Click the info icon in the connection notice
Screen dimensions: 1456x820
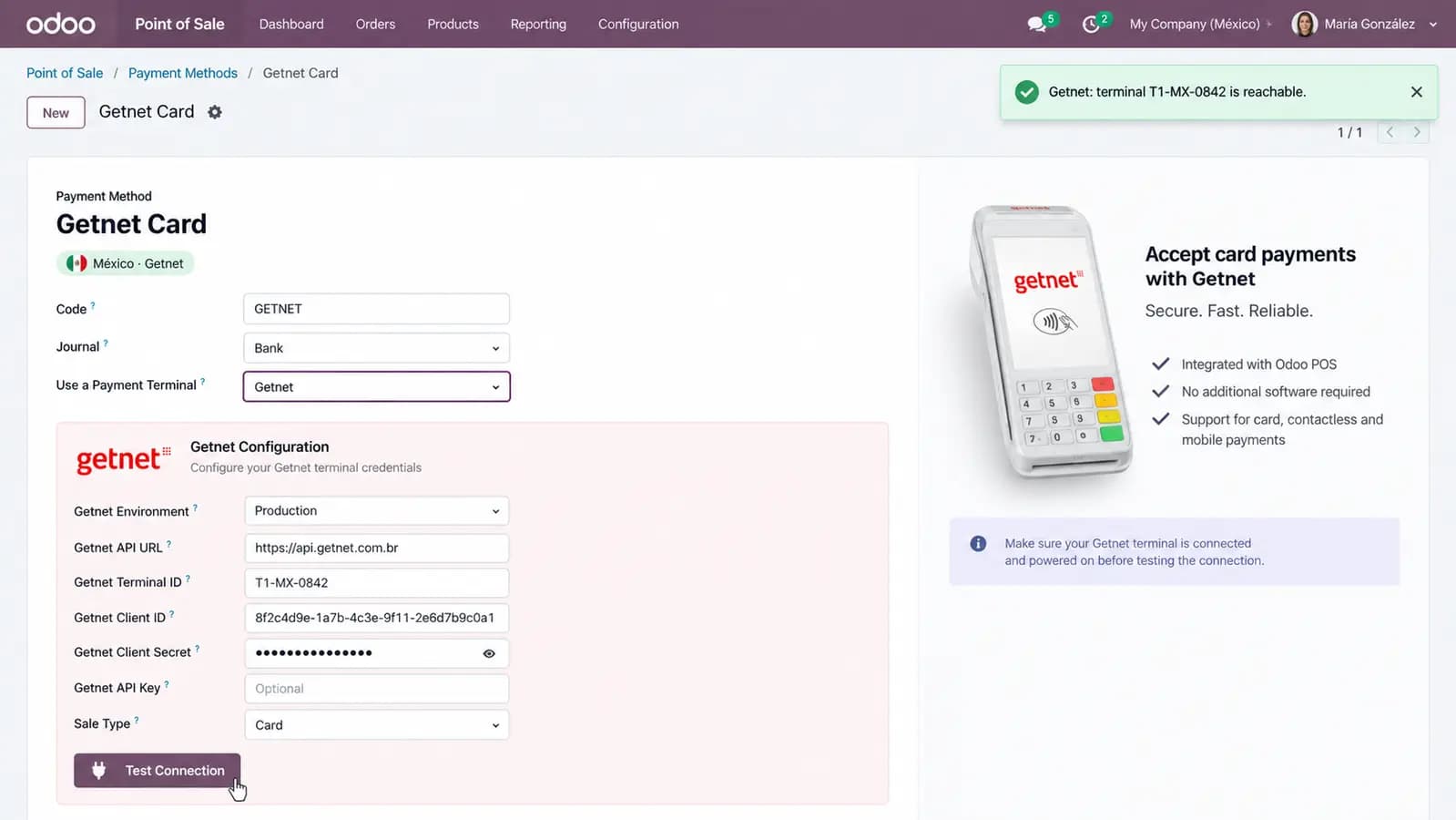978,544
